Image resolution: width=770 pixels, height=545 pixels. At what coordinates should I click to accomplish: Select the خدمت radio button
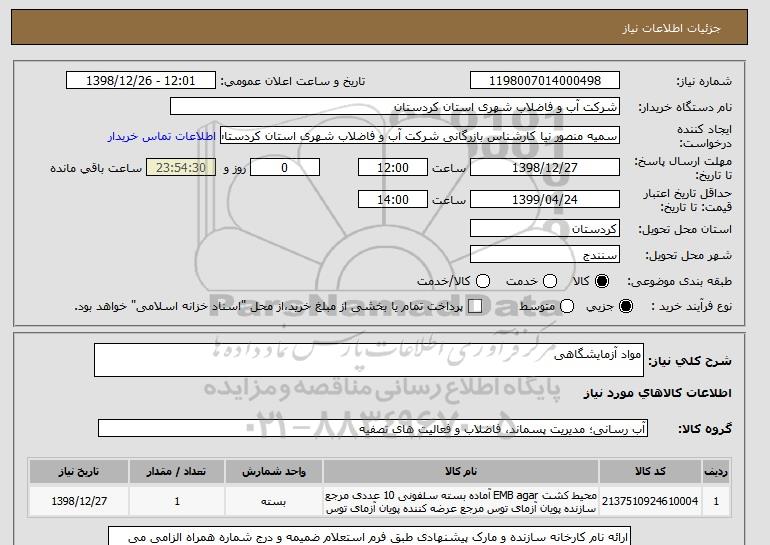[x=550, y=281]
